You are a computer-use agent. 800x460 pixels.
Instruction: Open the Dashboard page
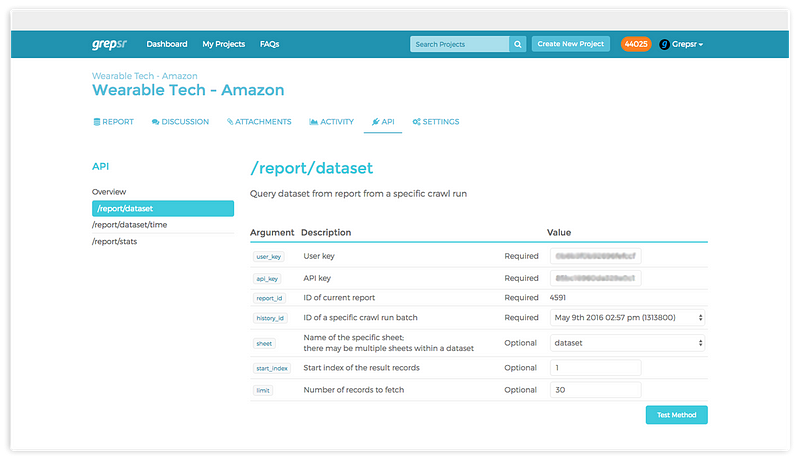pos(167,44)
